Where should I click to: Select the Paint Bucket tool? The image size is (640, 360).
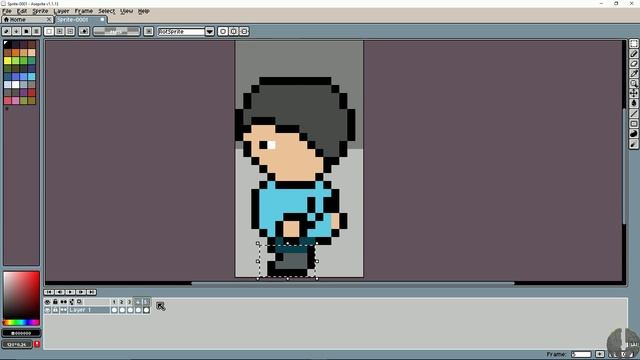[x=633, y=103]
